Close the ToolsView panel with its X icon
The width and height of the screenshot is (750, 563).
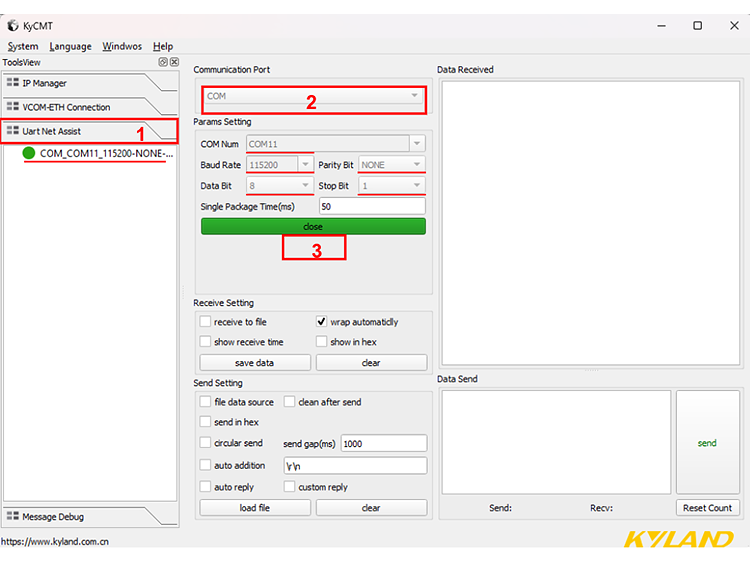click(x=175, y=62)
